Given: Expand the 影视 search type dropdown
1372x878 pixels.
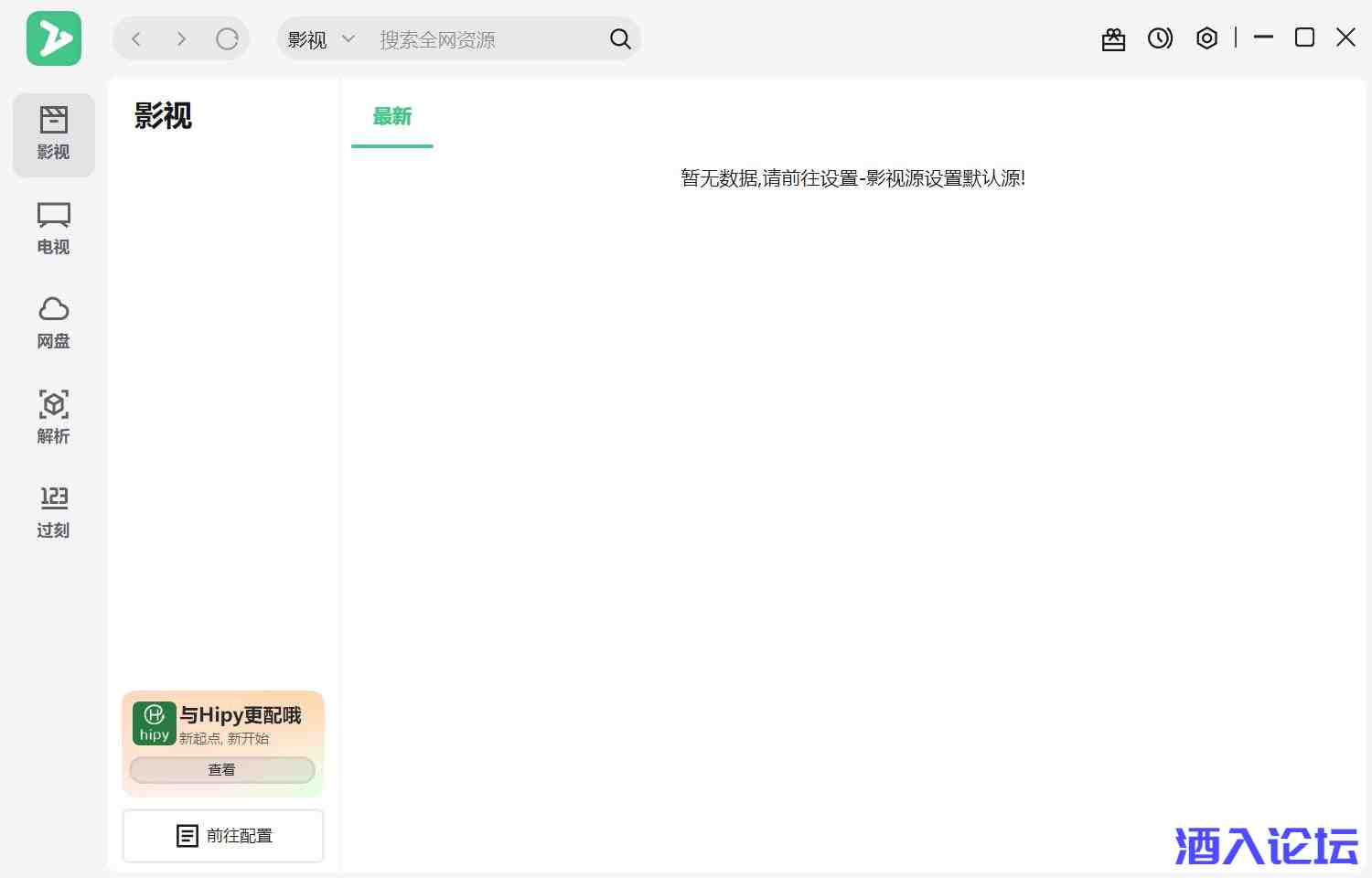Looking at the screenshot, I should [x=321, y=39].
